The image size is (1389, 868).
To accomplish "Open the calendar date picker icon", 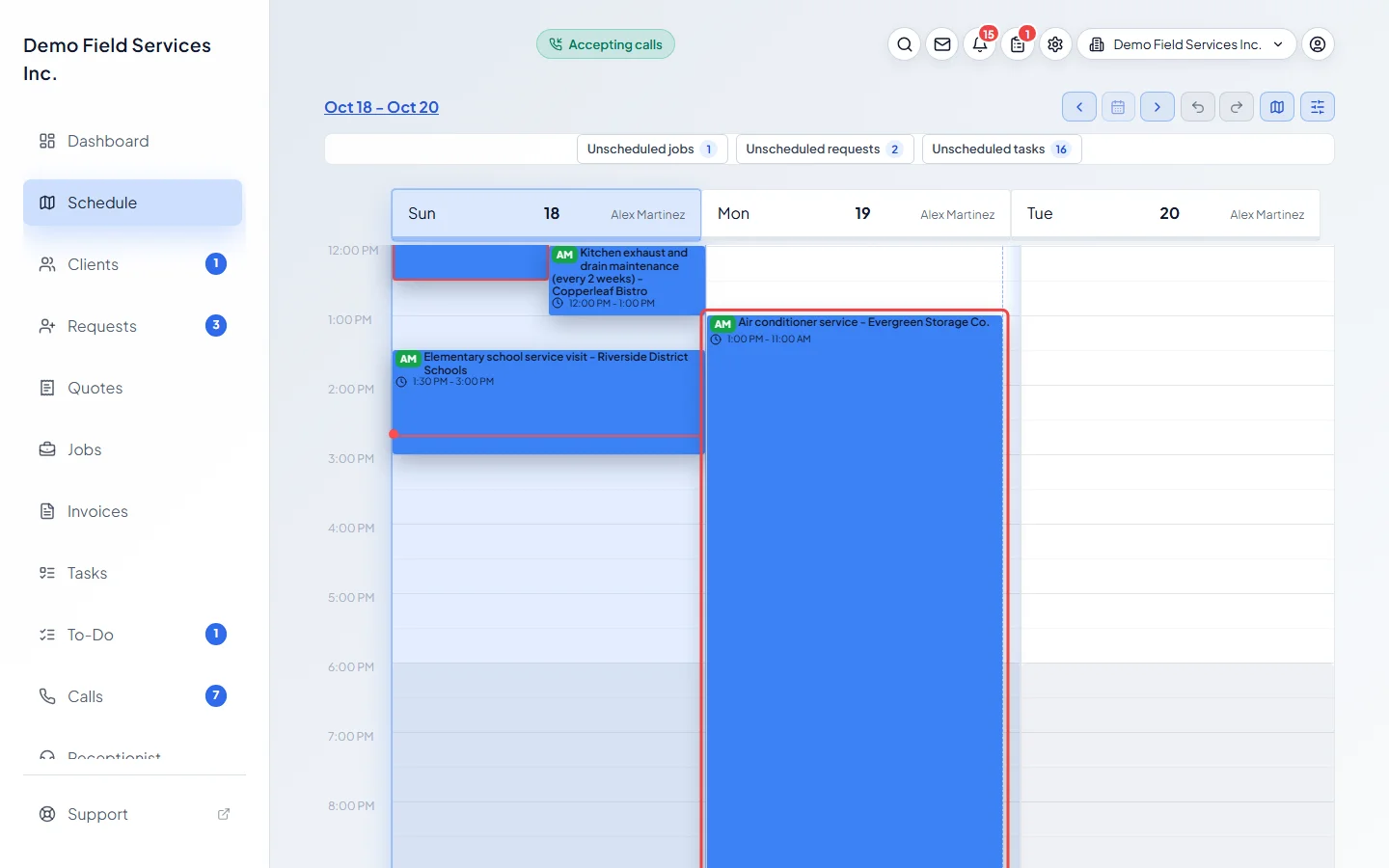I will pos(1118,107).
